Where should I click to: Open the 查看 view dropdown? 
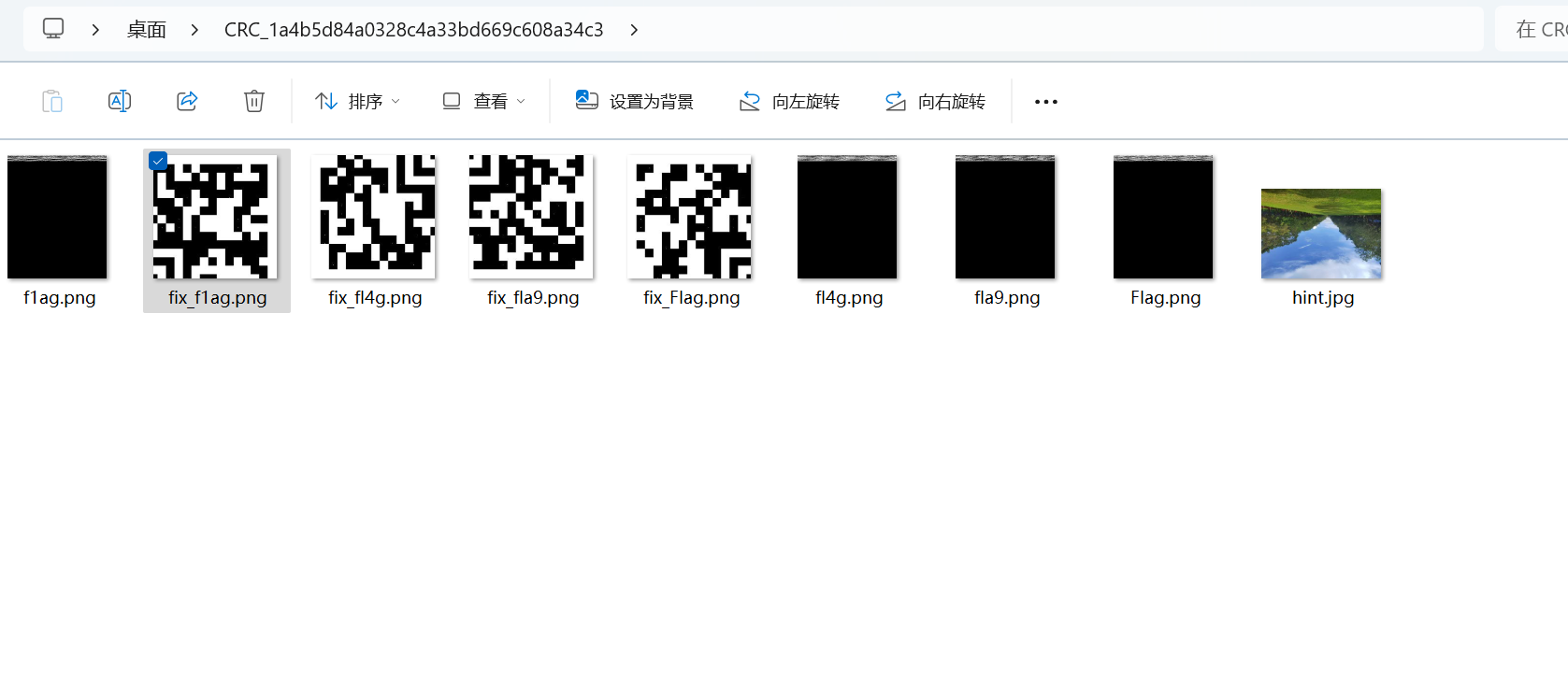pos(483,101)
